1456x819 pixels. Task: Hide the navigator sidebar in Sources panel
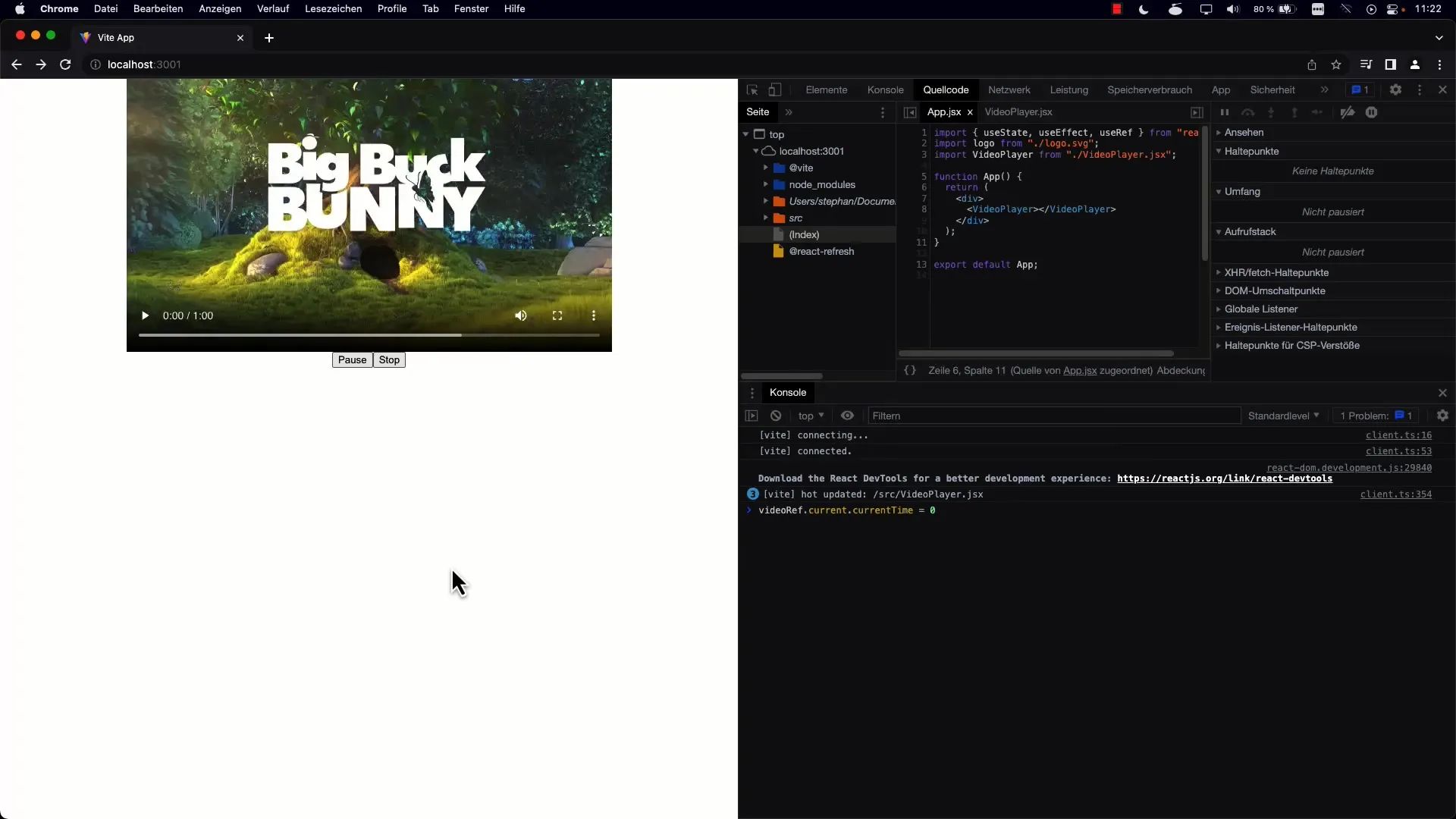point(910,112)
